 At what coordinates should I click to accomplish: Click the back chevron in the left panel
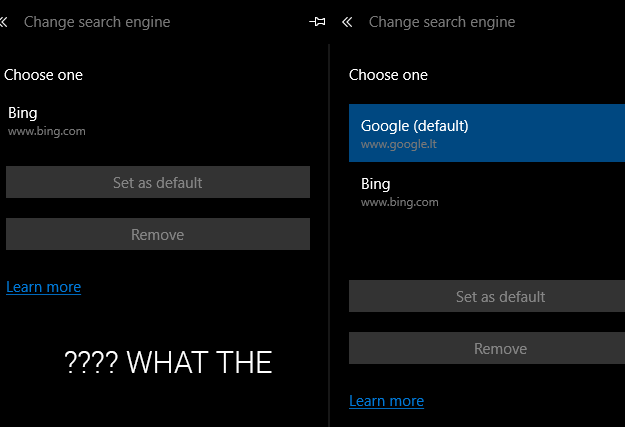point(4,22)
